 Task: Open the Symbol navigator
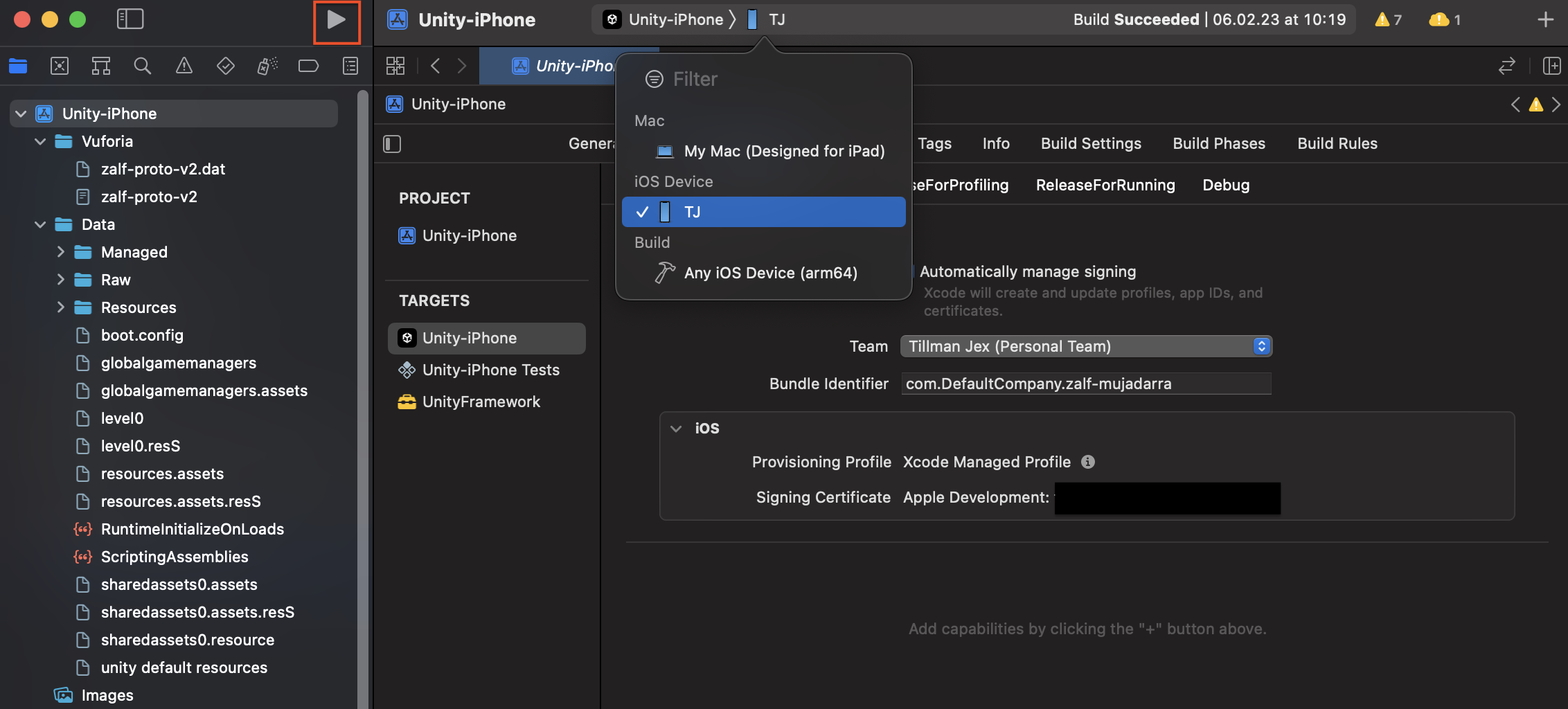coord(101,66)
